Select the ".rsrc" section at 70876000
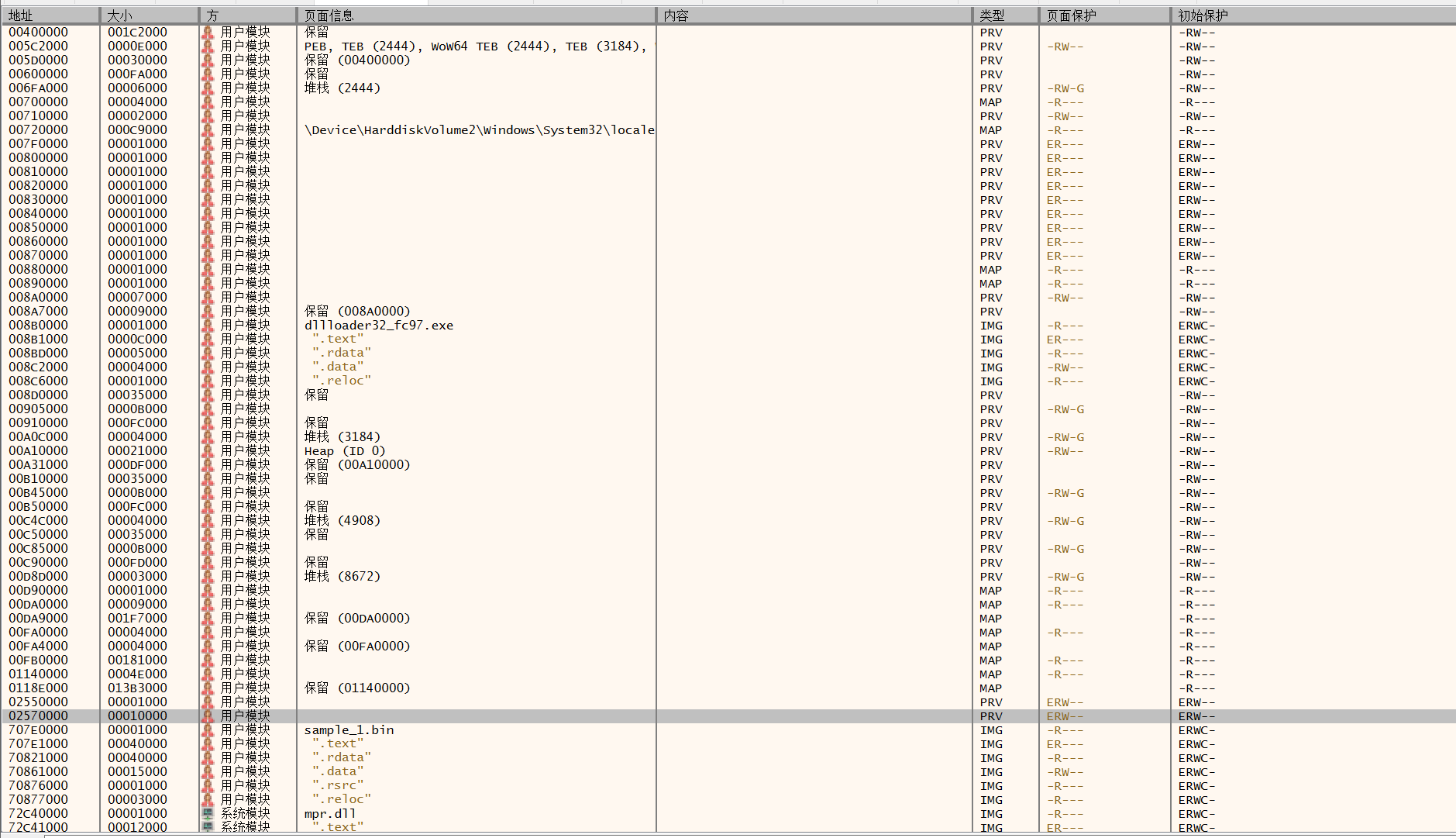 338,786
